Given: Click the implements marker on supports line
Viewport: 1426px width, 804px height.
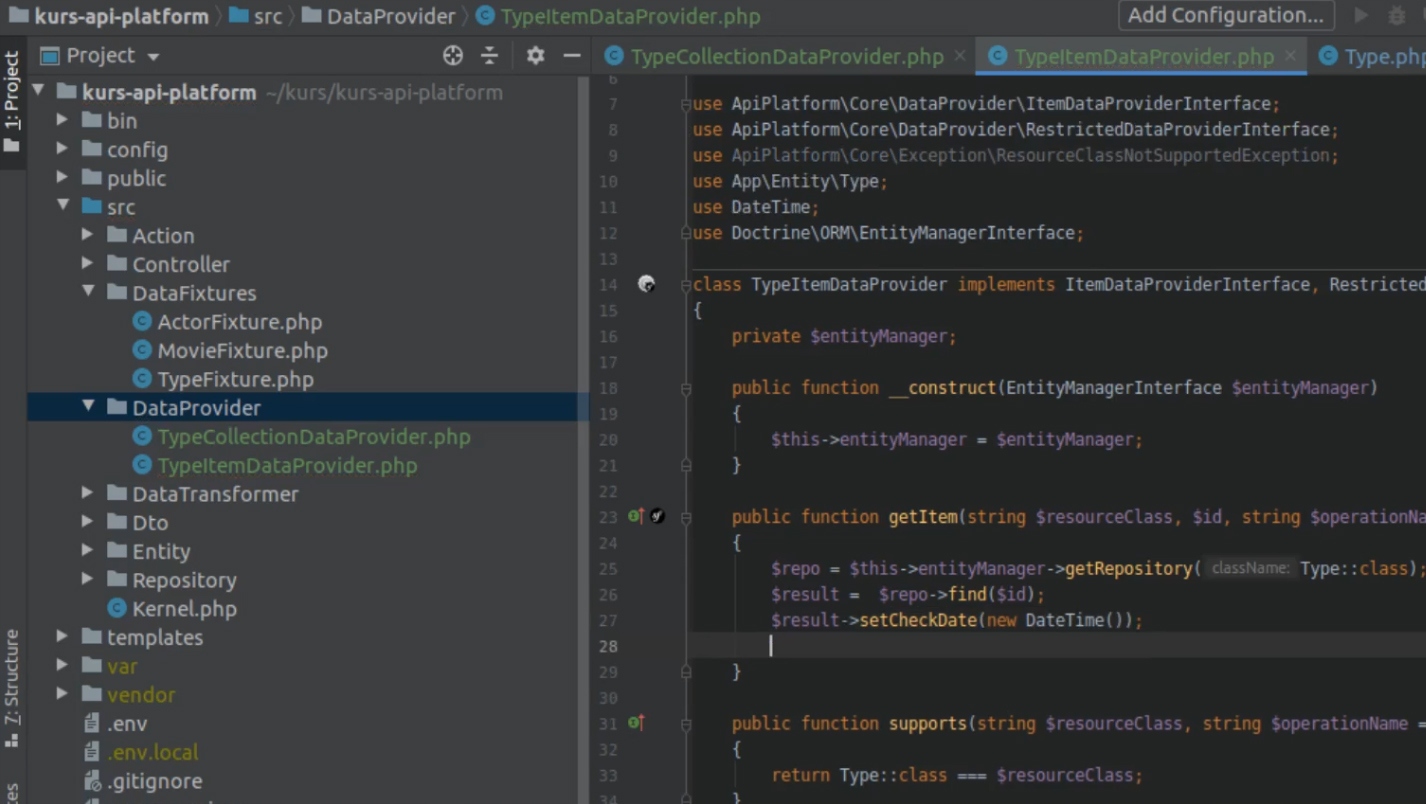Looking at the screenshot, I should (636, 723).
